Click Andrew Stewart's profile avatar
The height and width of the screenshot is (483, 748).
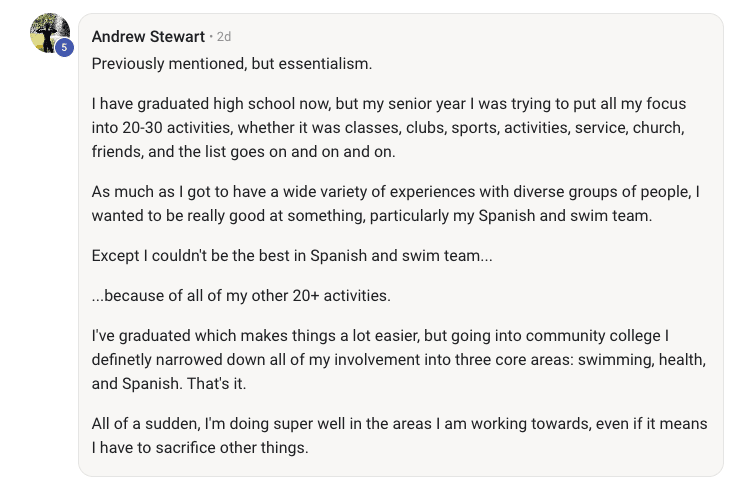[x=48, y=32]
